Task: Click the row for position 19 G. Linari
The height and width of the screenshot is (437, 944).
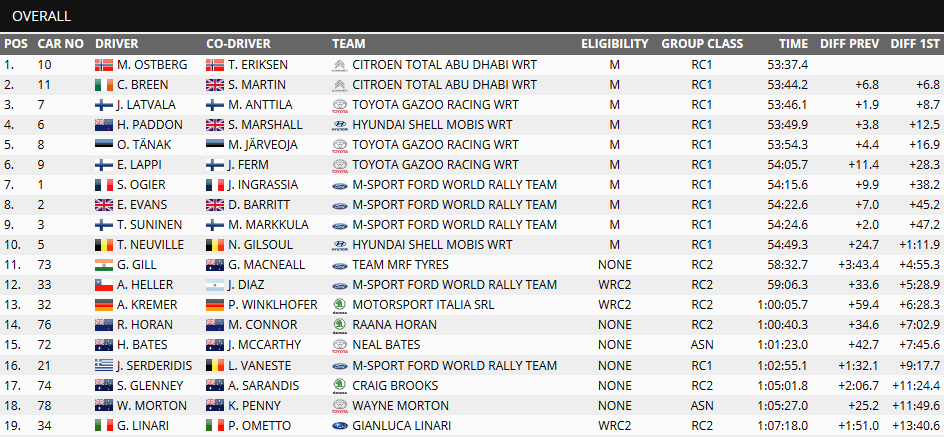Action: 472,425
